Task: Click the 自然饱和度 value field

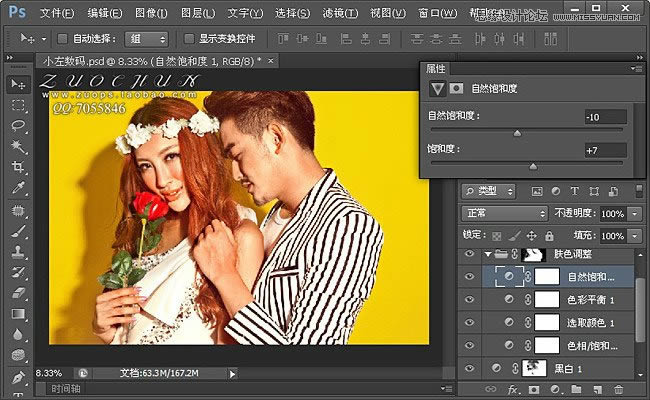Action: click(x=605, y=117)
